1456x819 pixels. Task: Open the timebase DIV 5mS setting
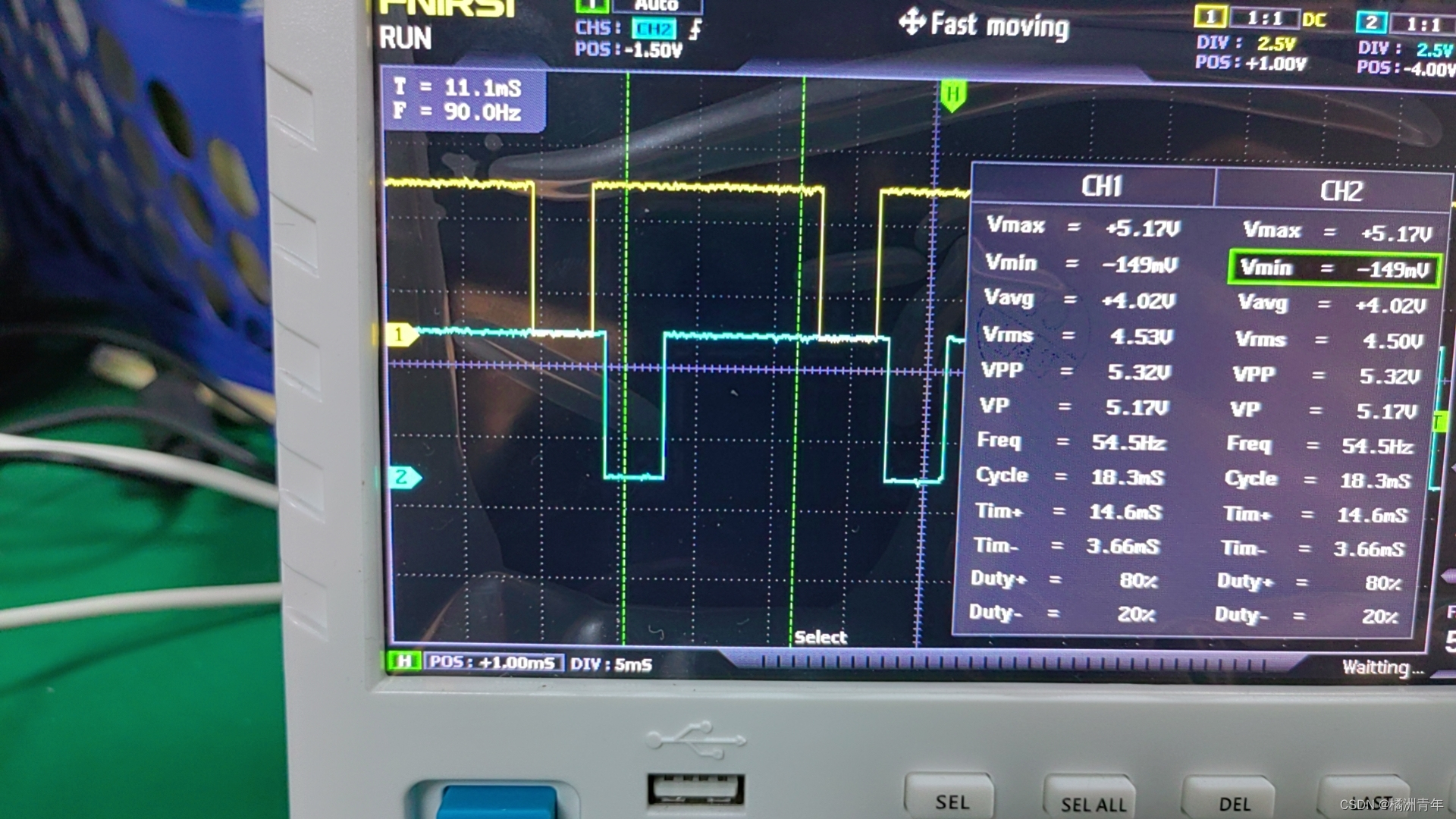pyautogui.click(x=611, y=665)
